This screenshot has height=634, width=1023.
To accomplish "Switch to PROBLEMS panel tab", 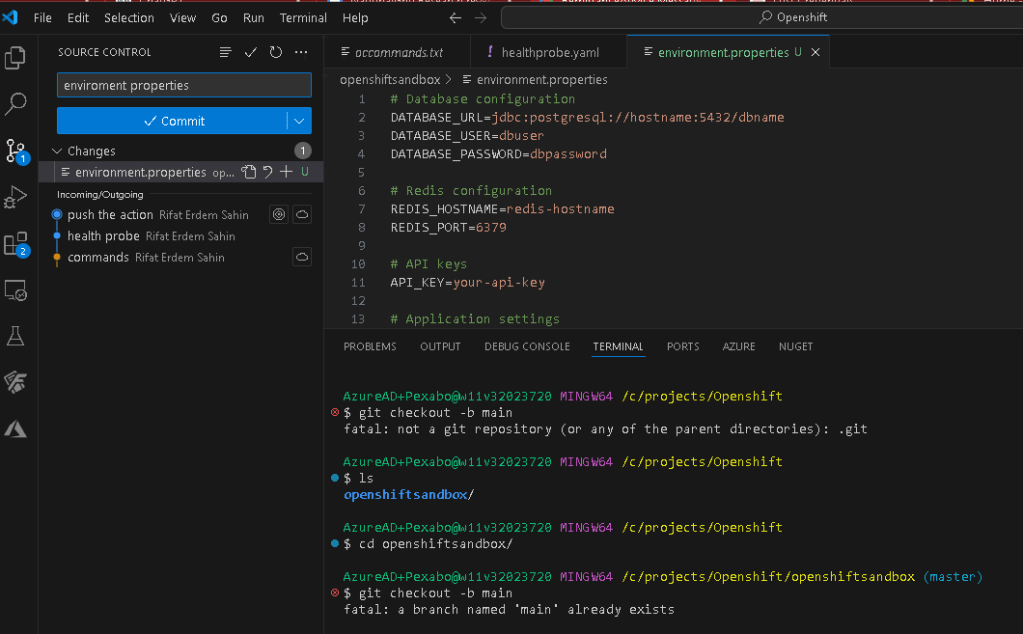I will [x=370, y=346].
